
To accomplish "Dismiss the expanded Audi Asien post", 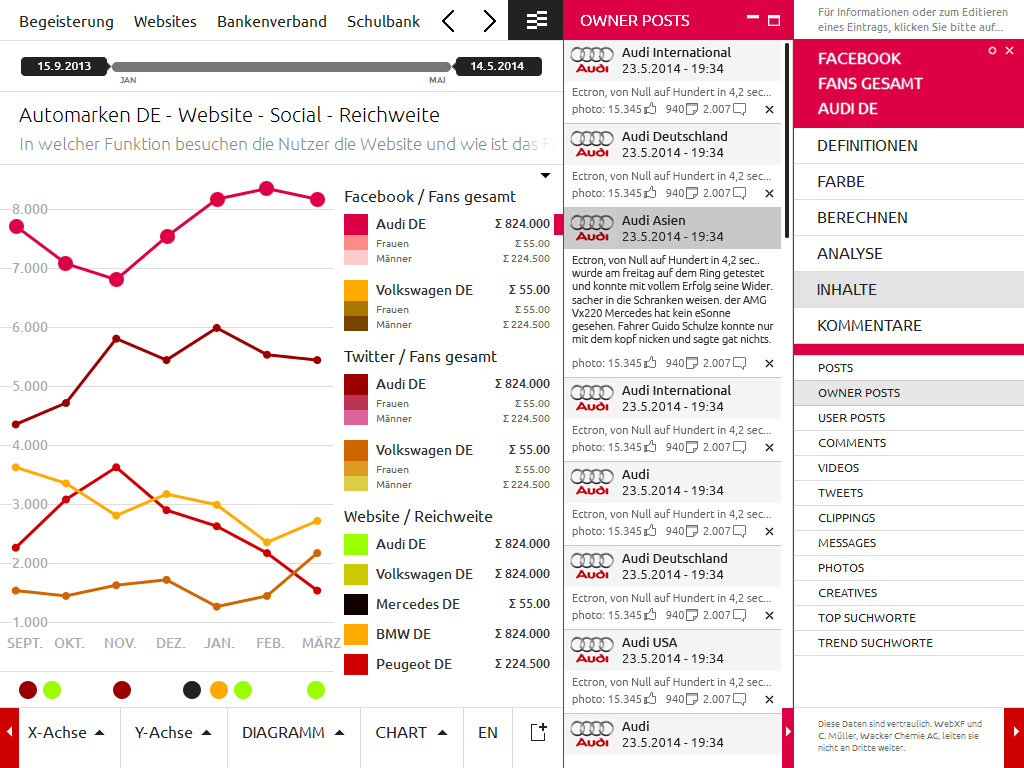I will pos(769,363).
